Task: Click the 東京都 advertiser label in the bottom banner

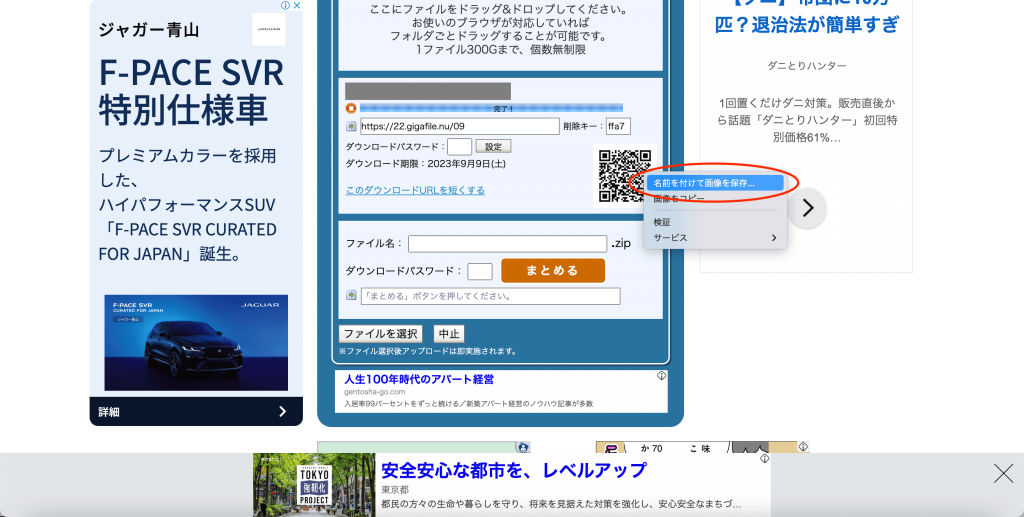Action: (395, 490)
